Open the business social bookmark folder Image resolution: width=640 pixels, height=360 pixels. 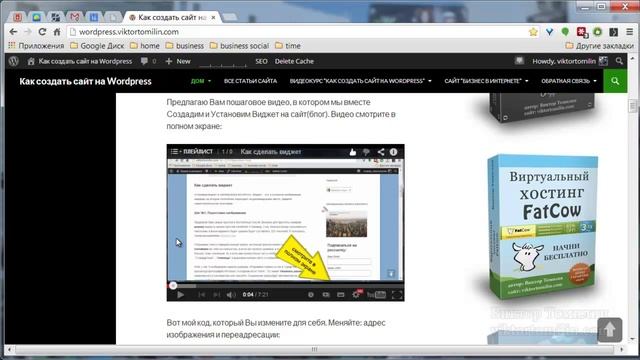click(x=239, y=46)
